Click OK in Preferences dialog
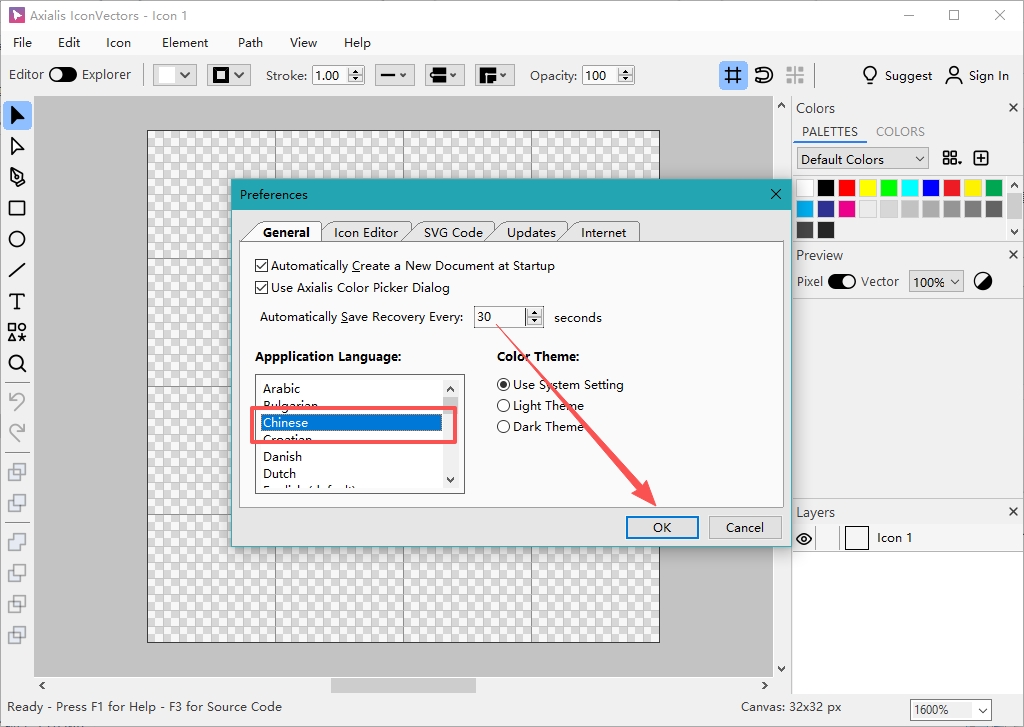This screenshot has height=727, width=1024. tap(662, 527)
